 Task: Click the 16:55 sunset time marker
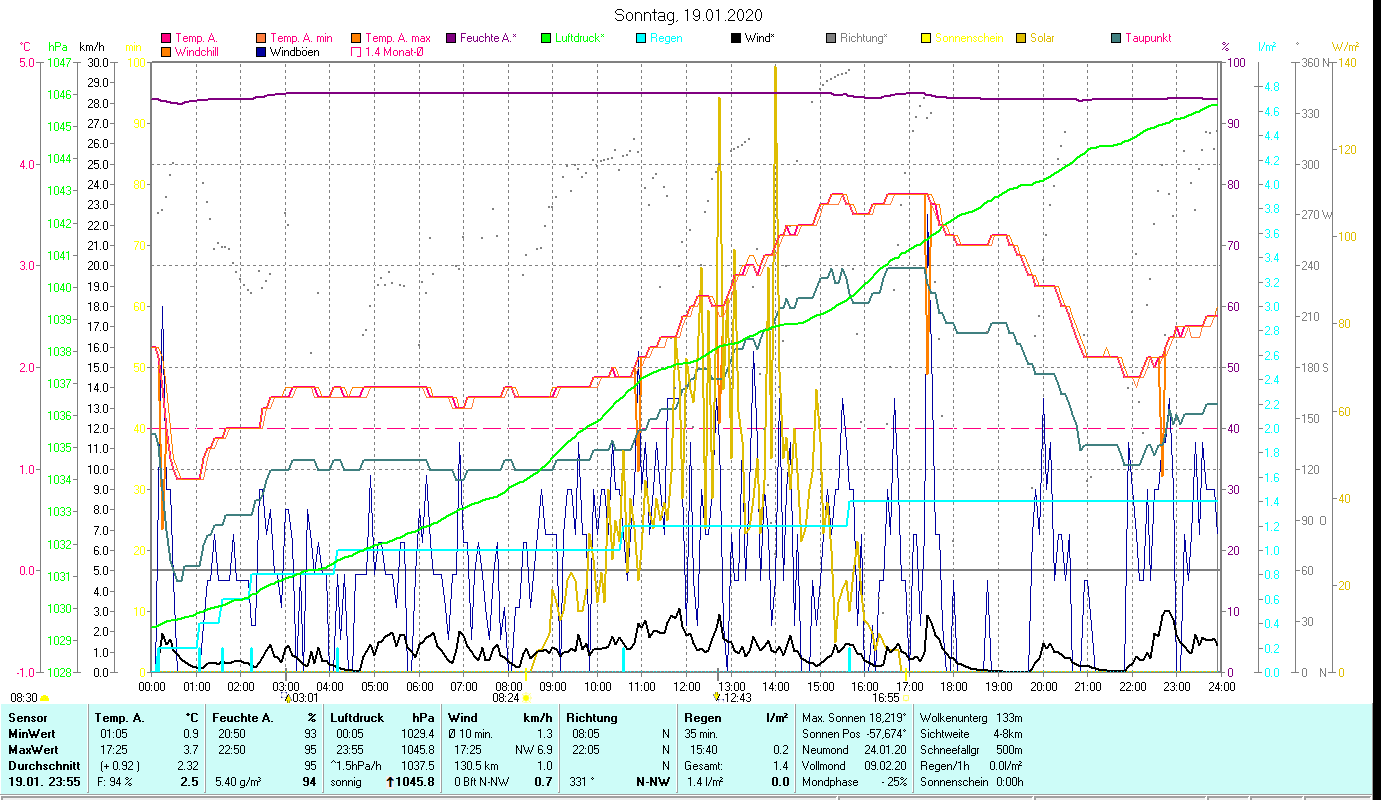tap(885, 698)
